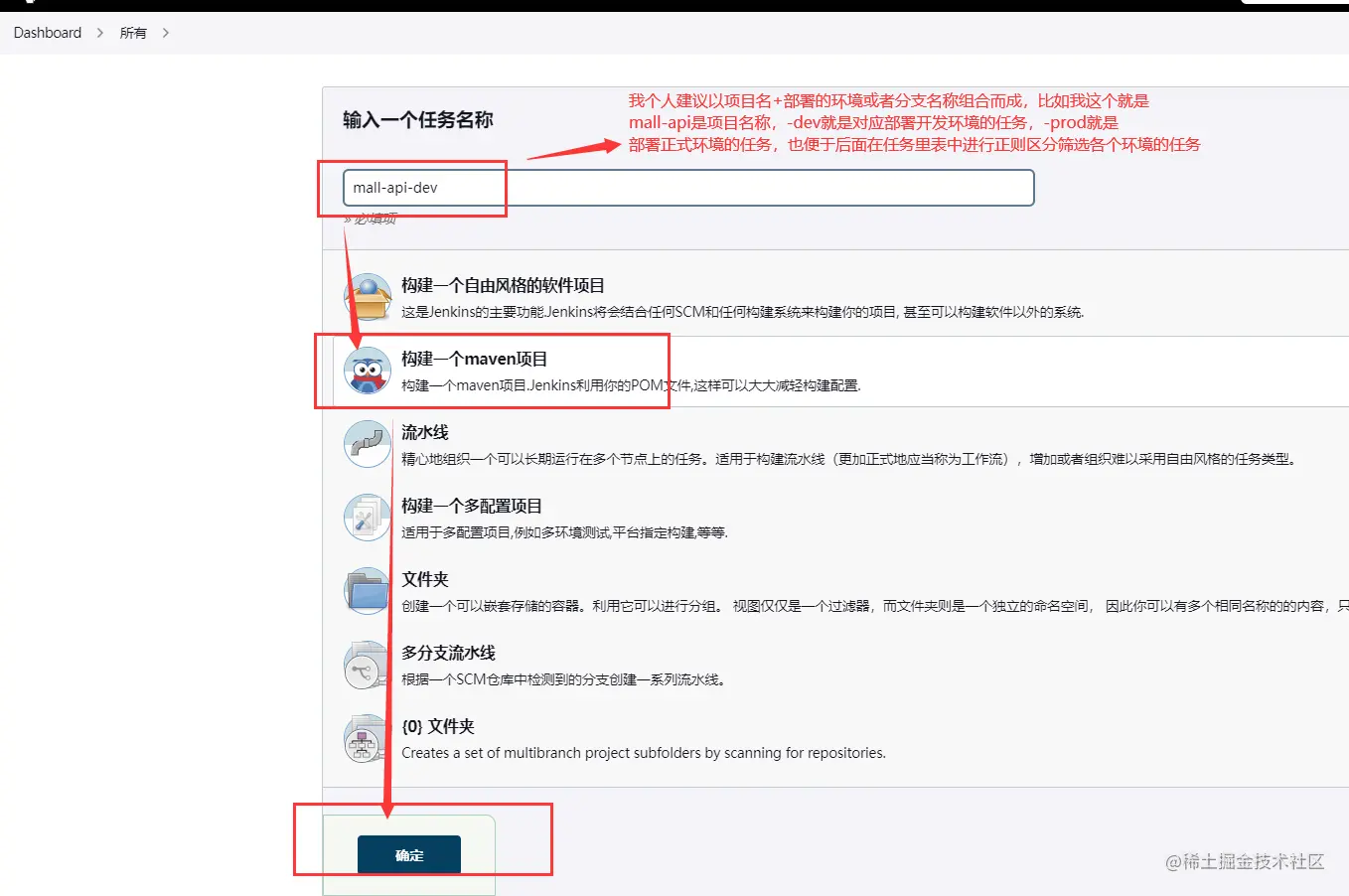This screenshot has width=1349, height=896.
Task: Expand the chevron after Dashboard breadcrumb
Action: pyautogui.click(x=100, y=33)
